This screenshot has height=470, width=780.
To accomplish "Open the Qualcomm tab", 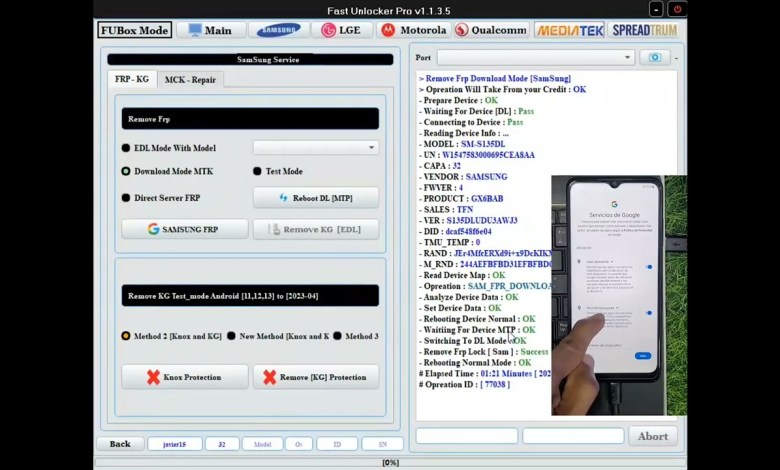I will point(491,30).
